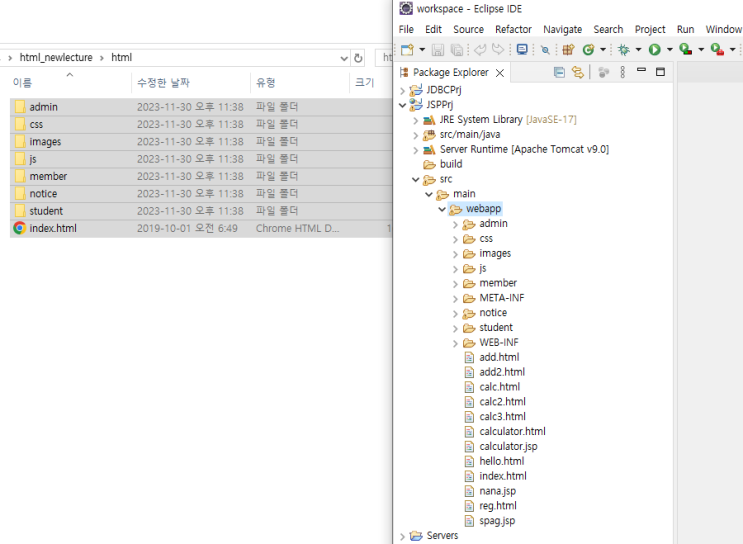Open the File menu in Eclipse
This screenshot has height=544, width=743.
click(x=406, y=29)
